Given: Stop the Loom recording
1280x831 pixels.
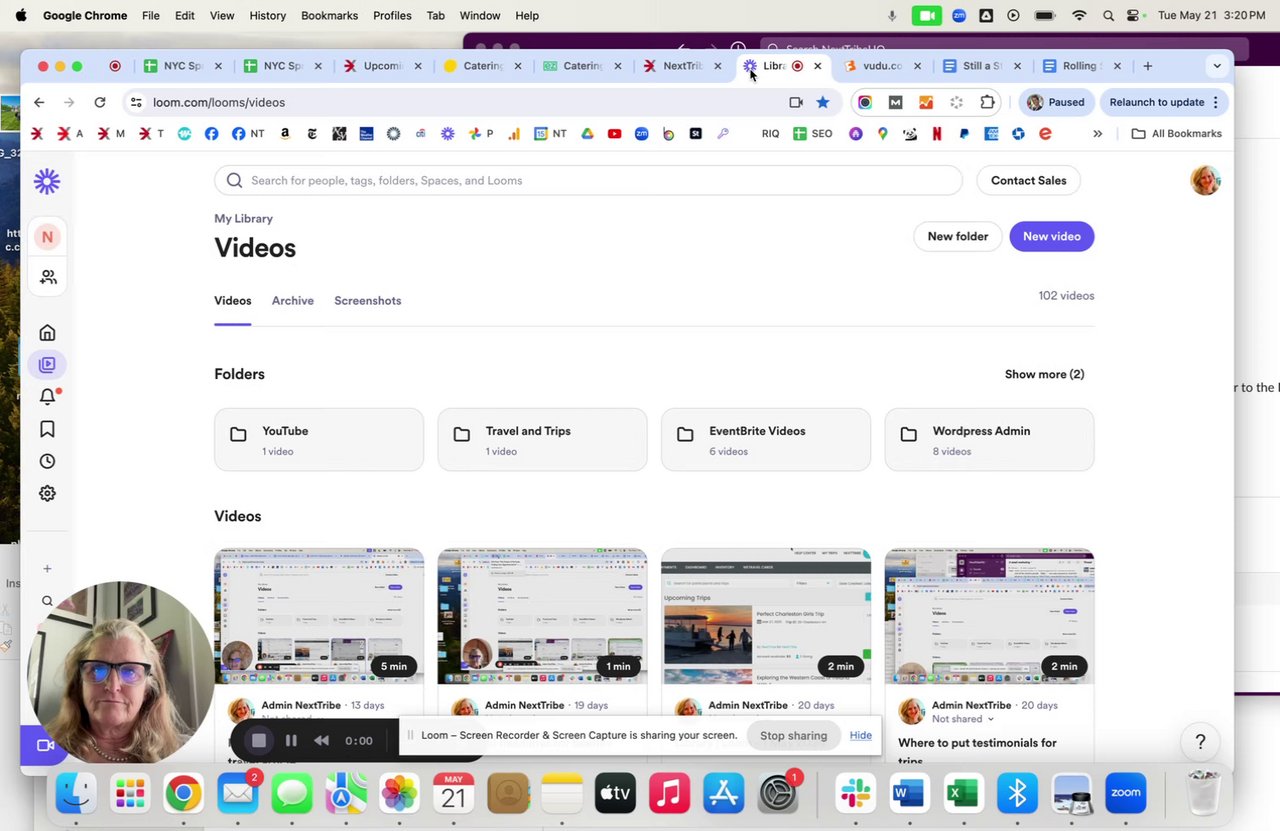Looking at the screenshot, I should tap(259, 740).
